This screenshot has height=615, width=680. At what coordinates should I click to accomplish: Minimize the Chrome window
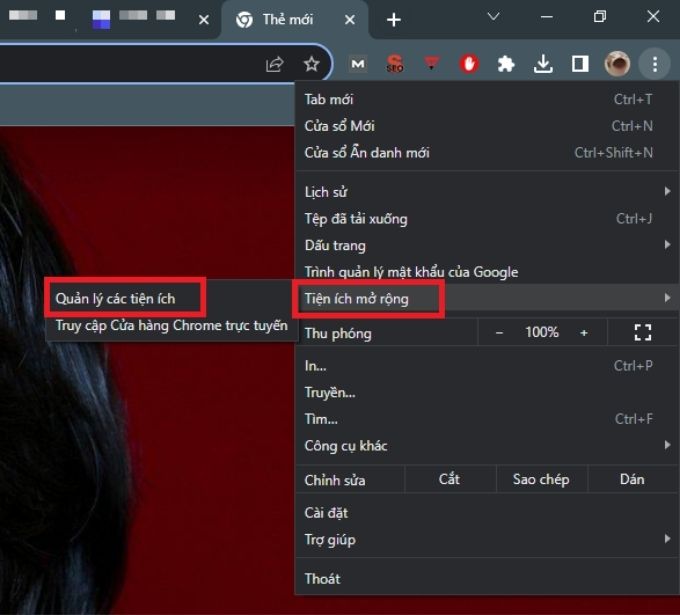[x=547, y=17]
